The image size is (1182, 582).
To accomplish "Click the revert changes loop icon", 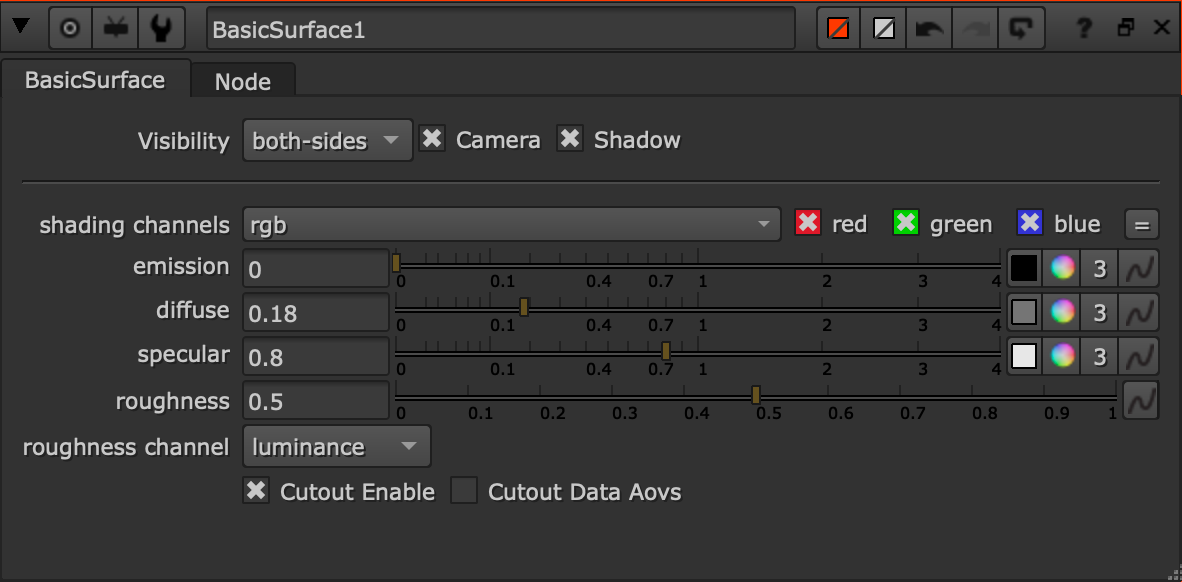I will 1021,29.
